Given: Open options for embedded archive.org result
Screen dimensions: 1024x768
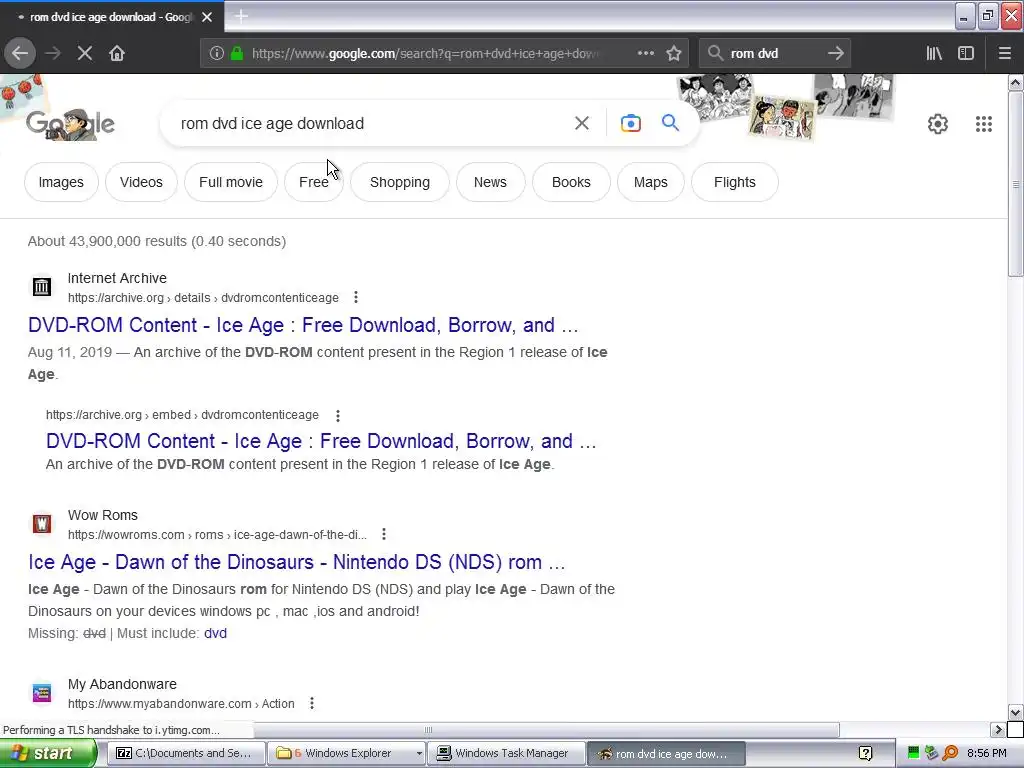Looking at the screenshot, I should [x=338, y=415].
